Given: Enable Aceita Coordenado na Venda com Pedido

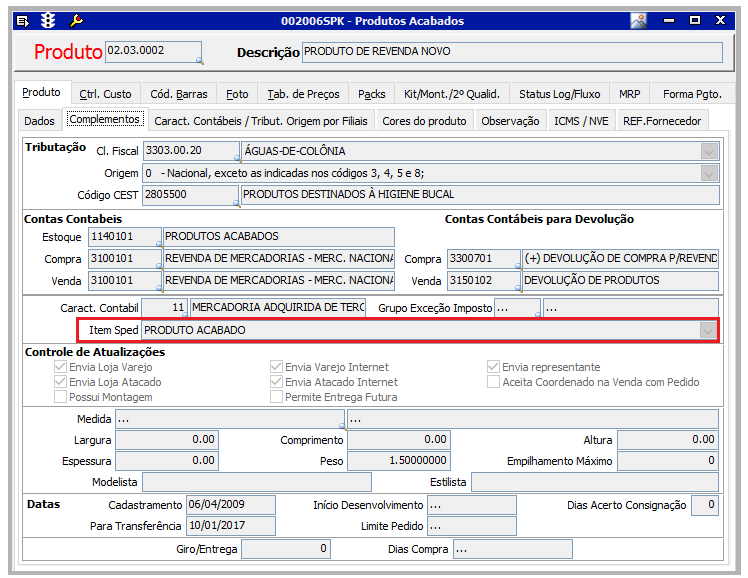Looking at the screenshot, I should [494, 382].
